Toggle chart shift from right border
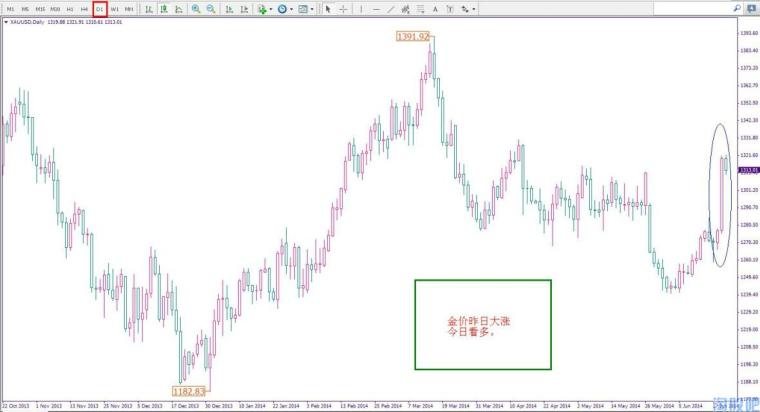The width and height of the screenshot is (760, 412). (244, 9)
